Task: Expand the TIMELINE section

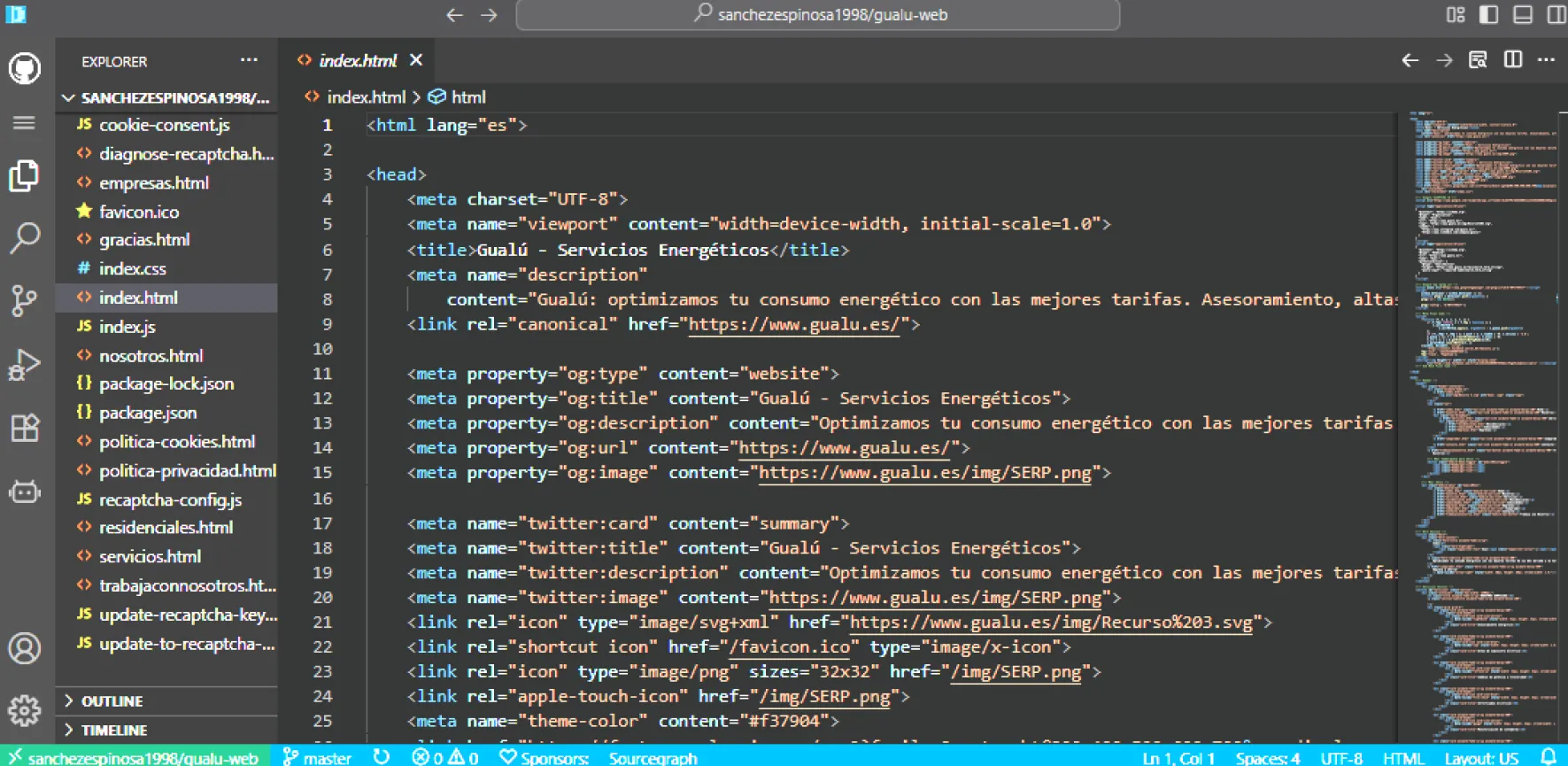Action: tap(166, 730)
